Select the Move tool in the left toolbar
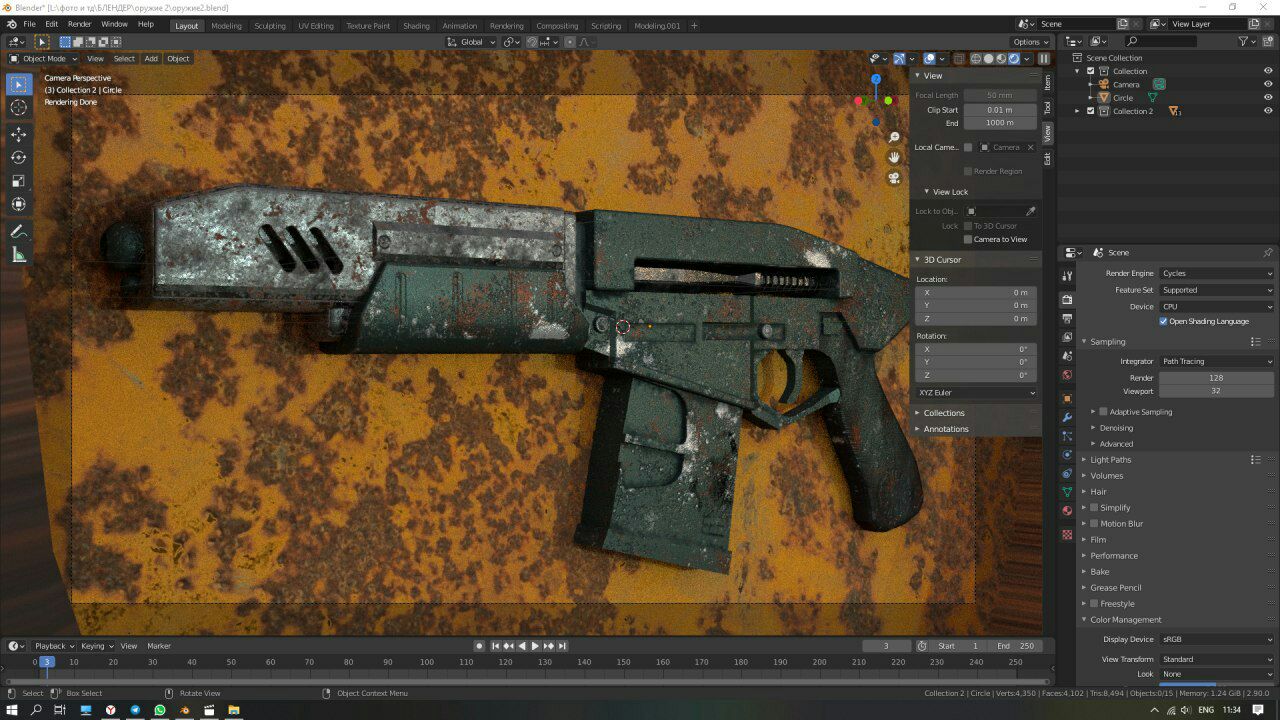 [19, 134]
